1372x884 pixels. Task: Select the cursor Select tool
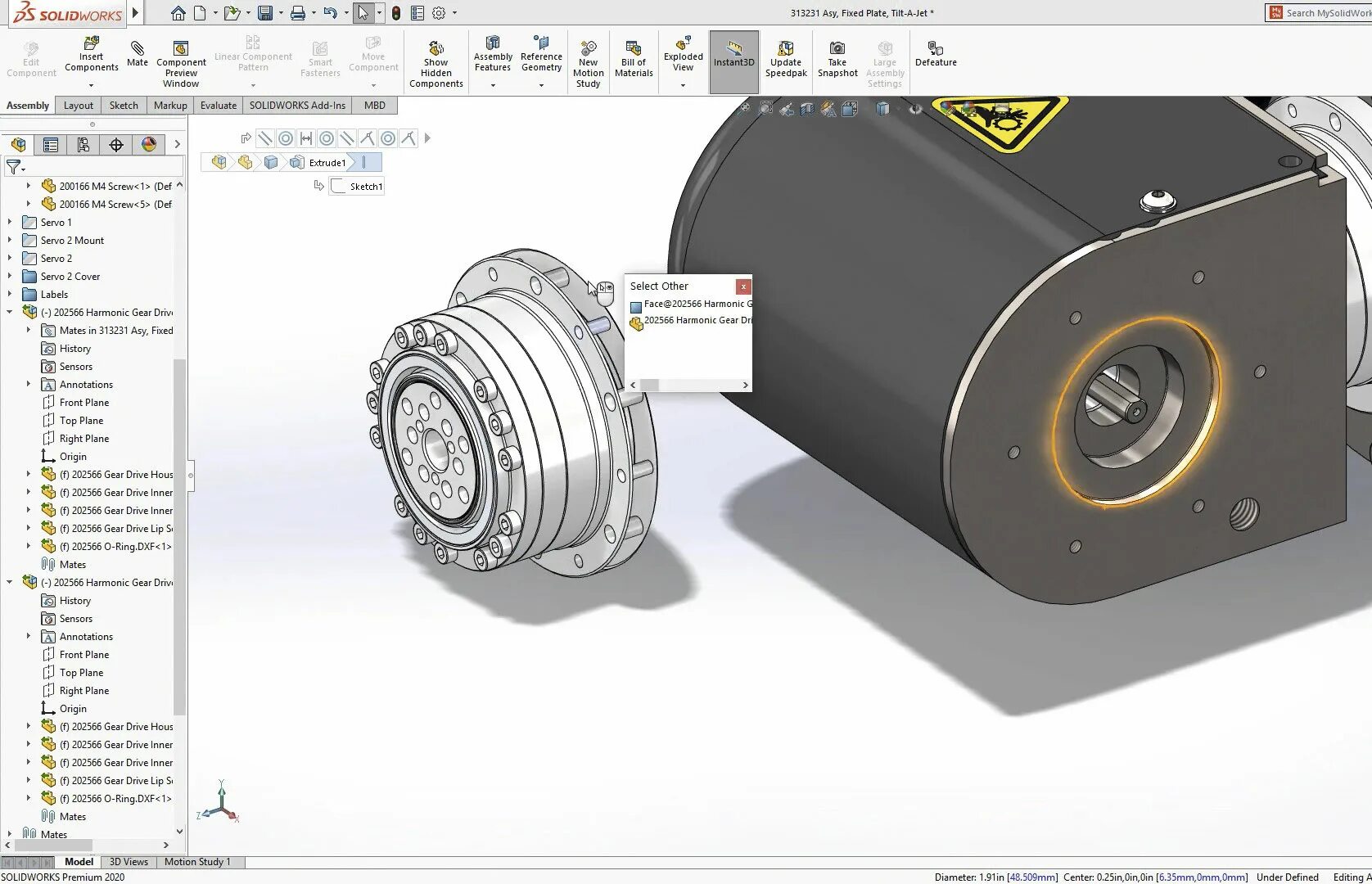click(363, 13)
